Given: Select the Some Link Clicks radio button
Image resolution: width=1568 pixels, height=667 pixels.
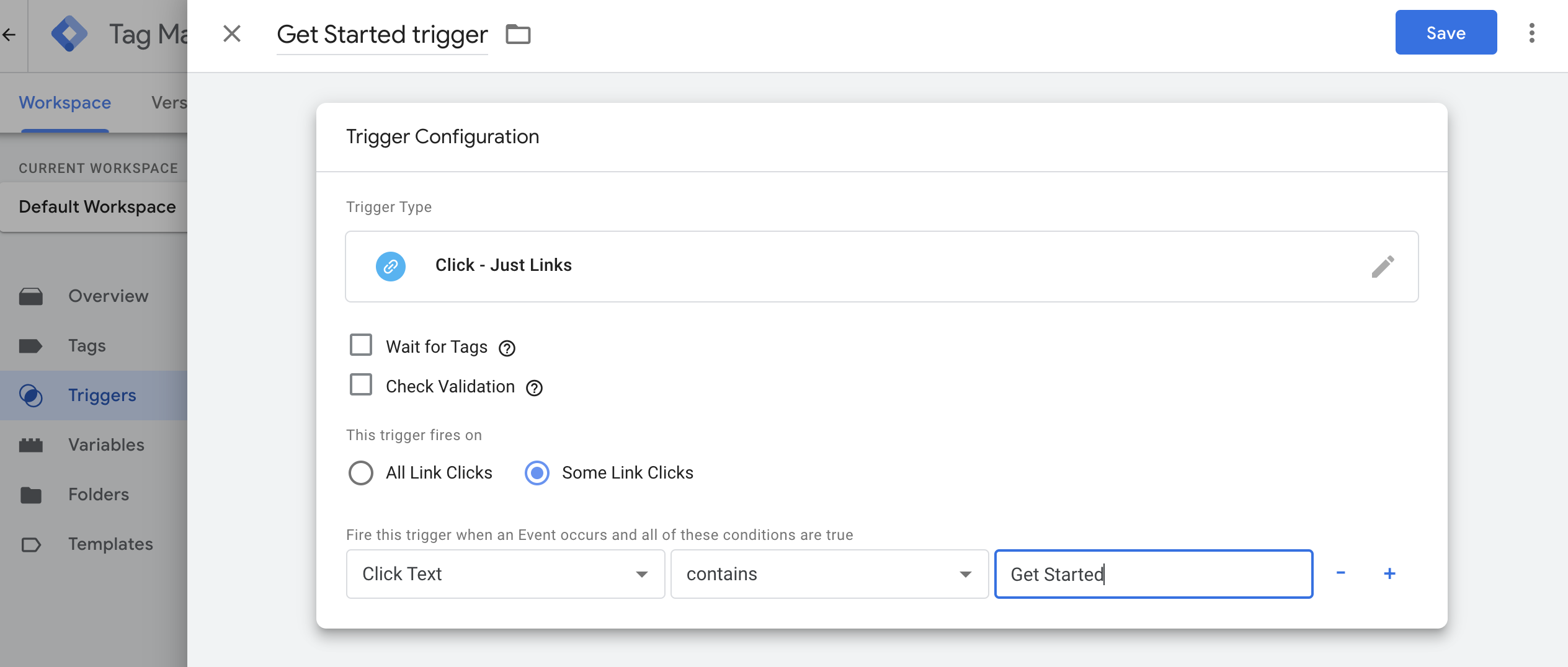Looking at the screenshot, I should point(537,473).
